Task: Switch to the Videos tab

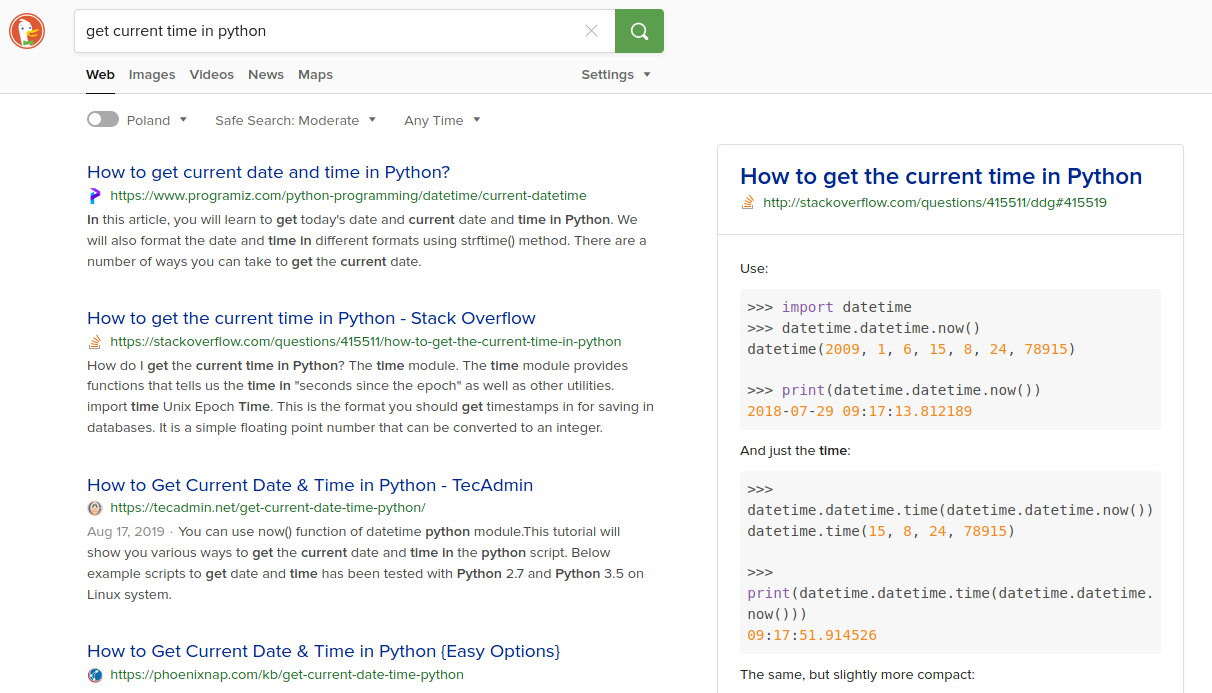Action: tap(212, 74)
